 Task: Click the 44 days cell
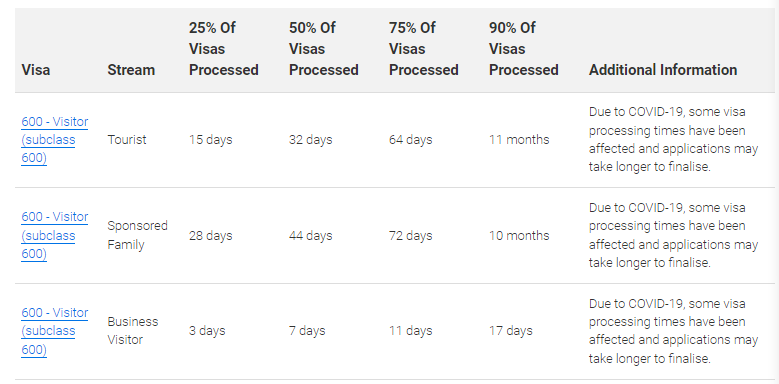[x=311, y=235]
